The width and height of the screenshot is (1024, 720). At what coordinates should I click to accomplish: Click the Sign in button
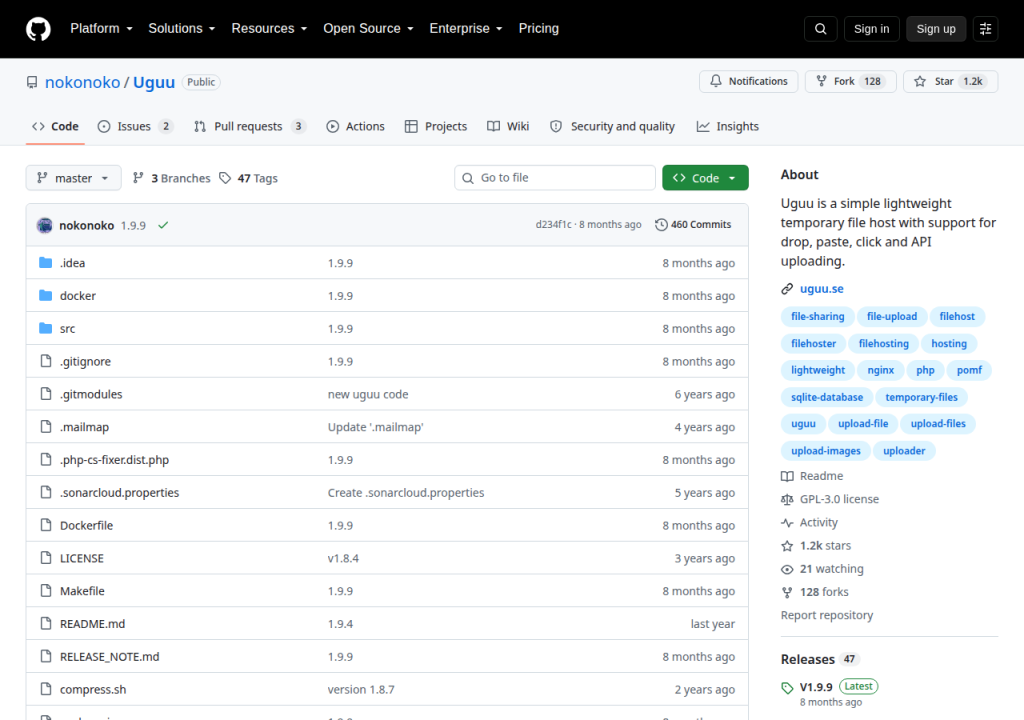(871, 29)
